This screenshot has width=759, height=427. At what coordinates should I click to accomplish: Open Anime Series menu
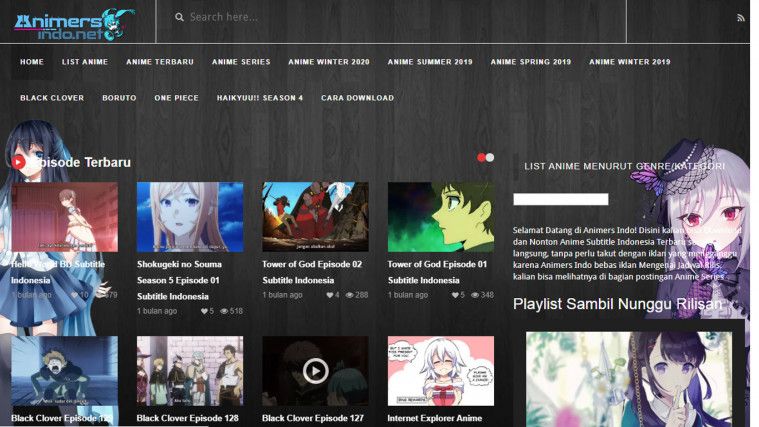tap(241, 62)
